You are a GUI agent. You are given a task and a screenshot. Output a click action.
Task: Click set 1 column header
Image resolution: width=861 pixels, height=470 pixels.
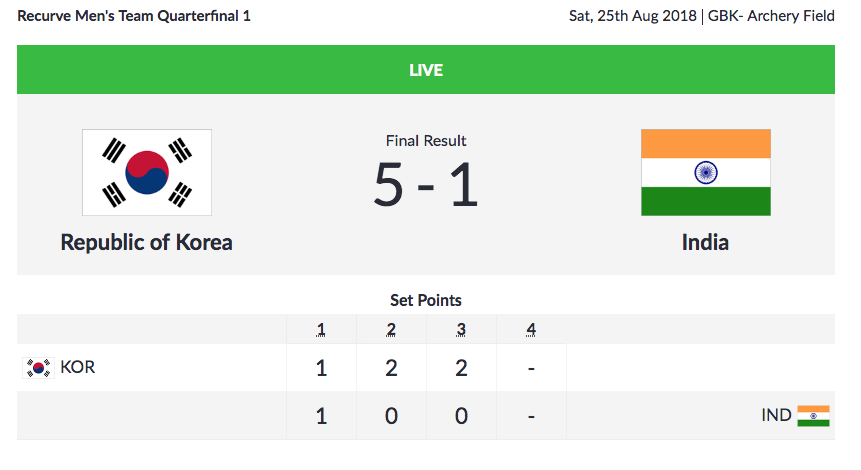[x=321, y=330]
